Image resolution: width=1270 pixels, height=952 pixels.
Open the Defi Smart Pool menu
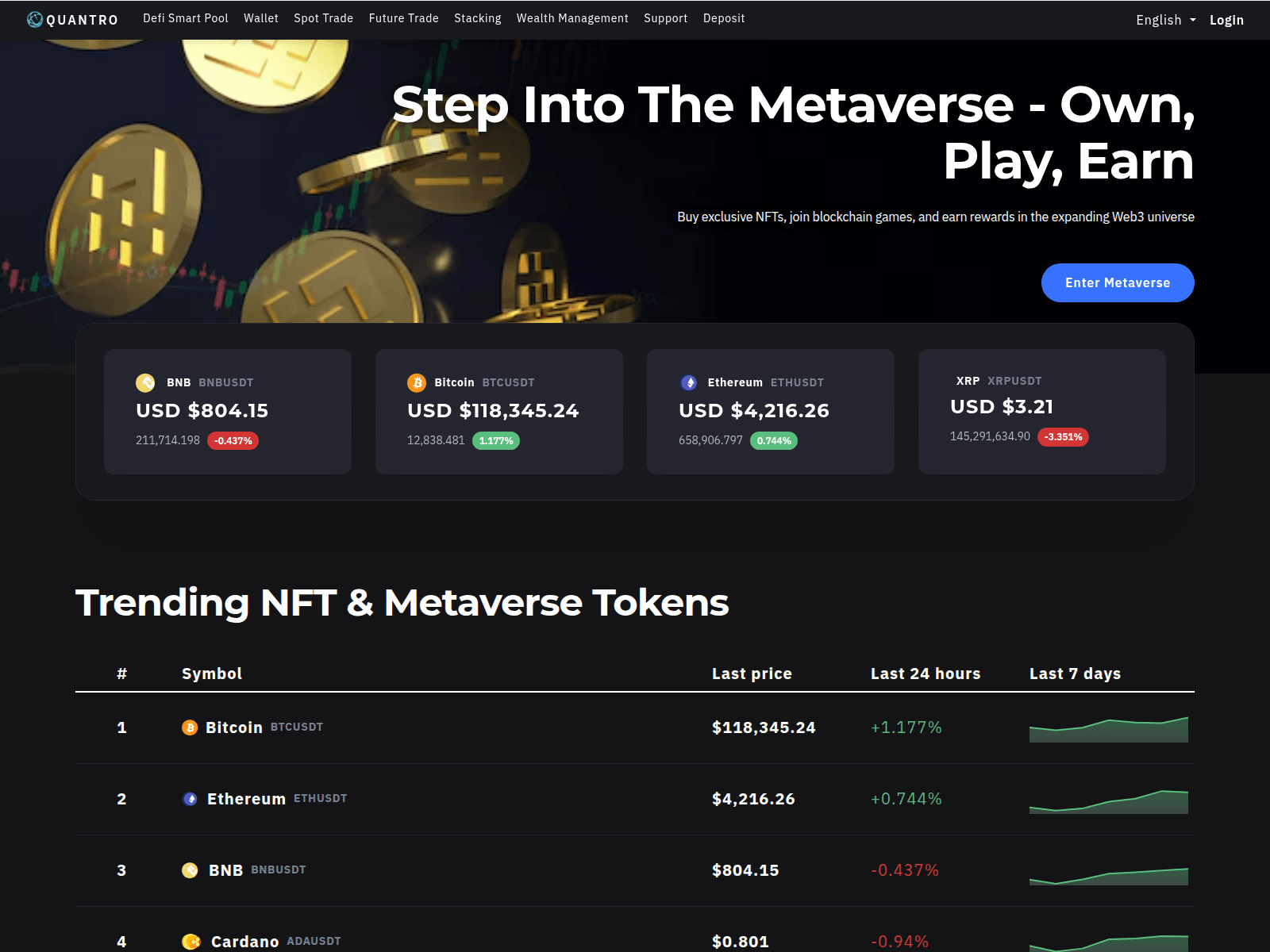tap(185, 18)
